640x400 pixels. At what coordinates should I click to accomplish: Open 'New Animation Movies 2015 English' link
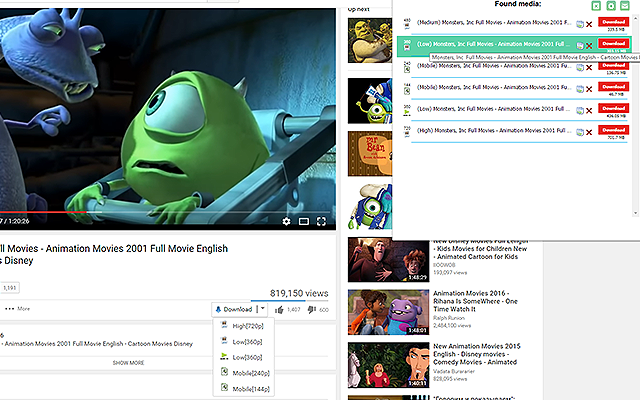pos(476,354)
